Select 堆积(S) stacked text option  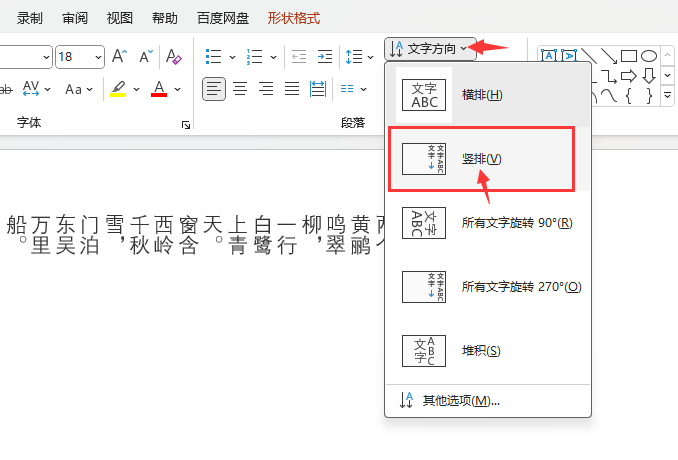click(488, 351)
